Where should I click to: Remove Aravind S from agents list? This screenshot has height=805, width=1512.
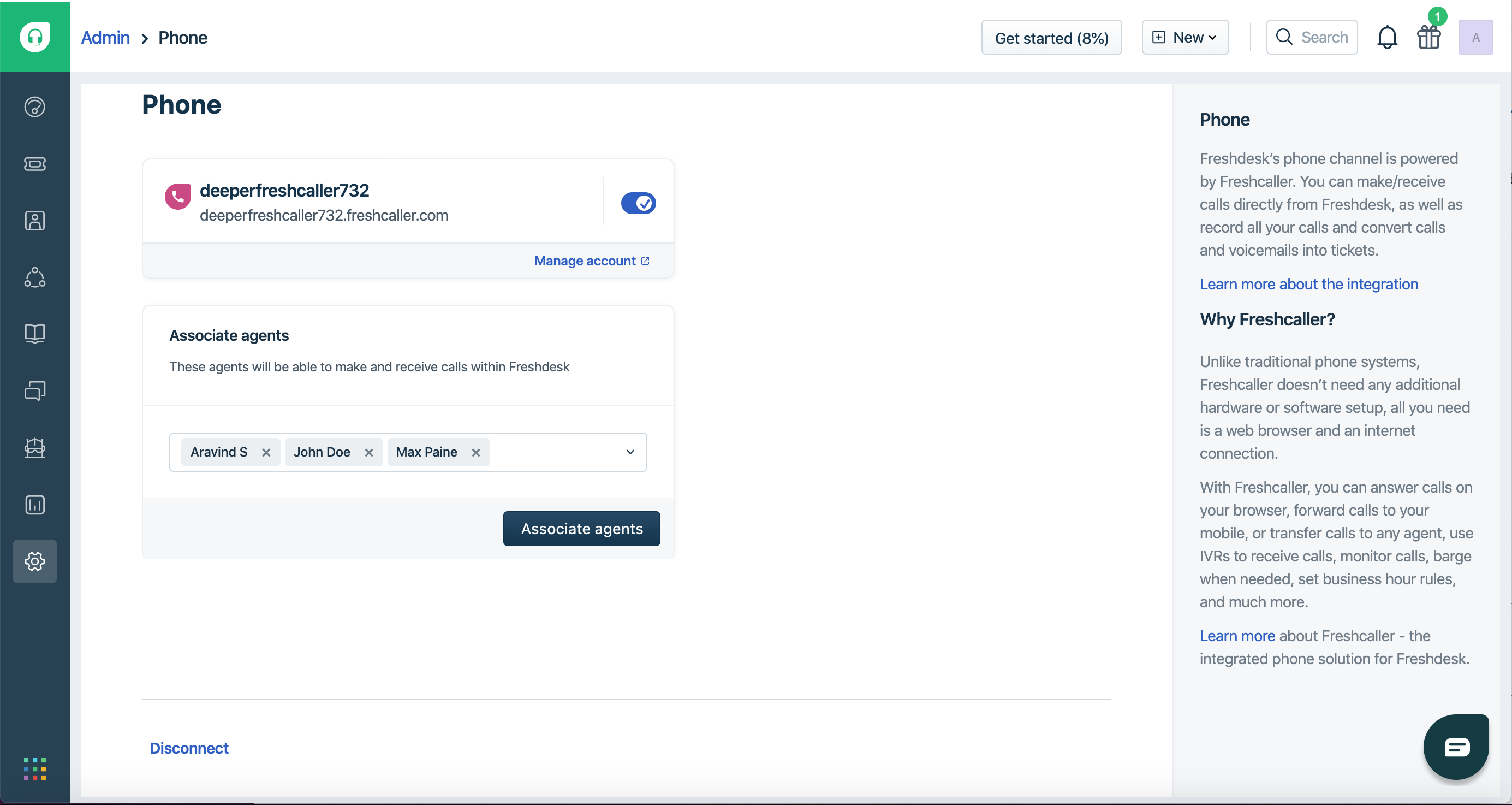[x=266, y=453]
